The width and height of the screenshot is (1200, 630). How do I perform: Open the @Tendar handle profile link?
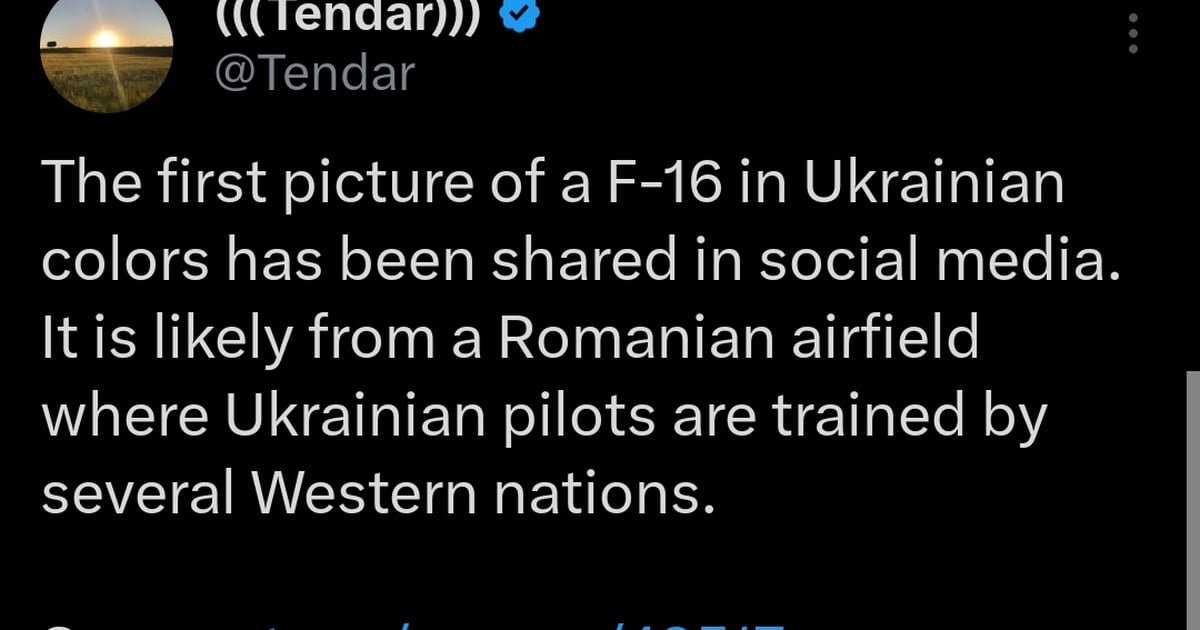tap(314, 73)
